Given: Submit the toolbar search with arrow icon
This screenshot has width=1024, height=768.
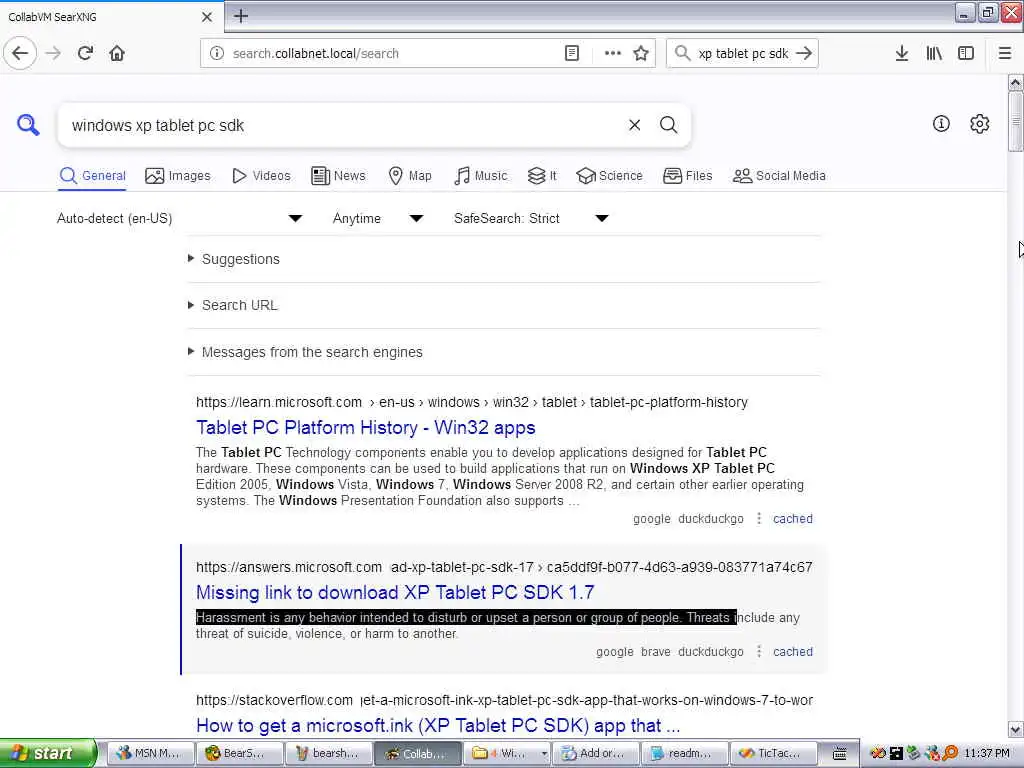Looking at the screenshot, I should (x=804, y=54).
